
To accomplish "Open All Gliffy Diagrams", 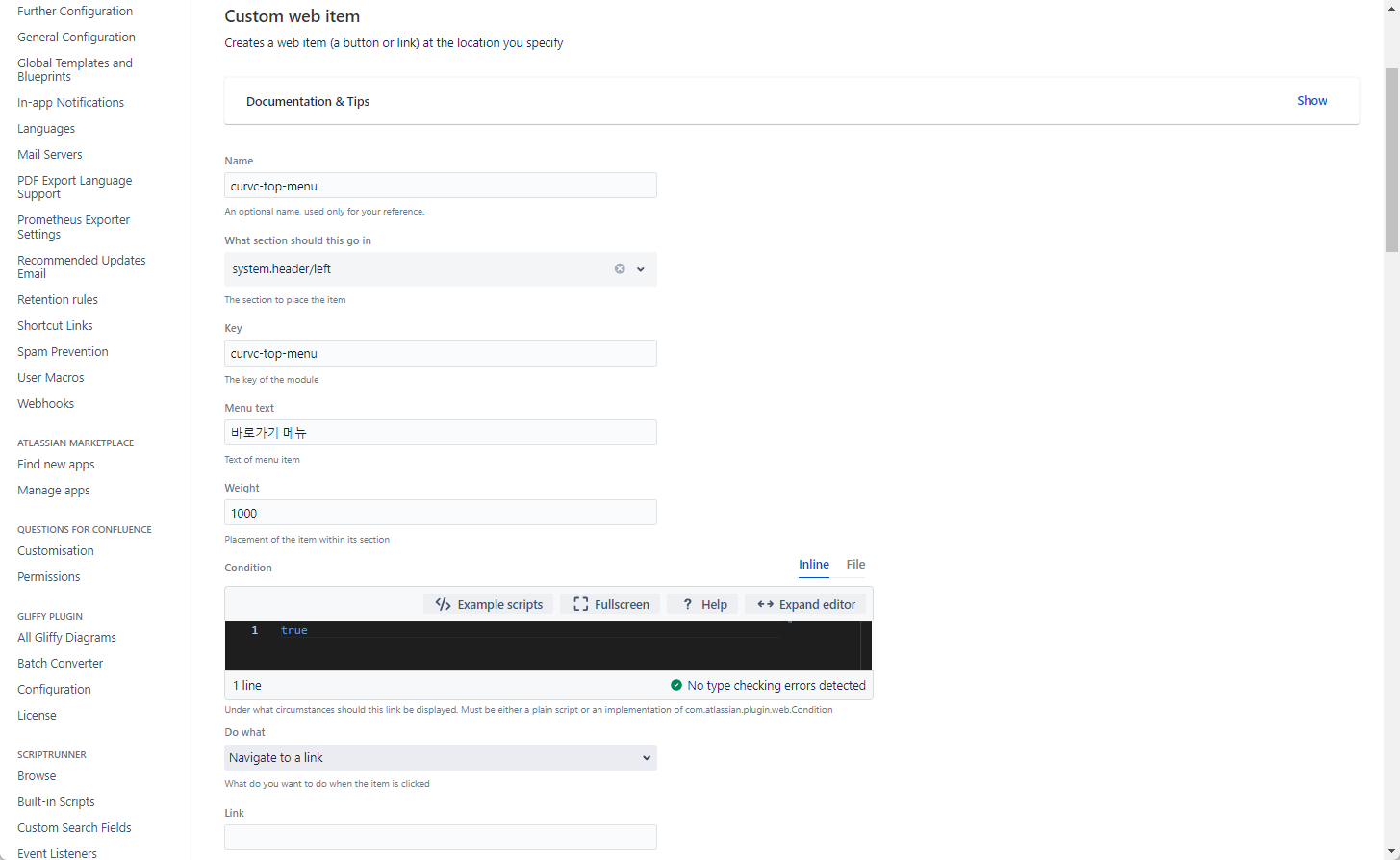I will (x=66, y=638).
